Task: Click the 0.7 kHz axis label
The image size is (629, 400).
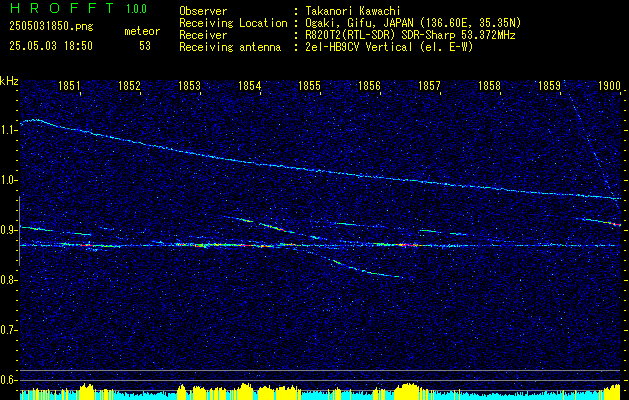Action: point(8,331)
